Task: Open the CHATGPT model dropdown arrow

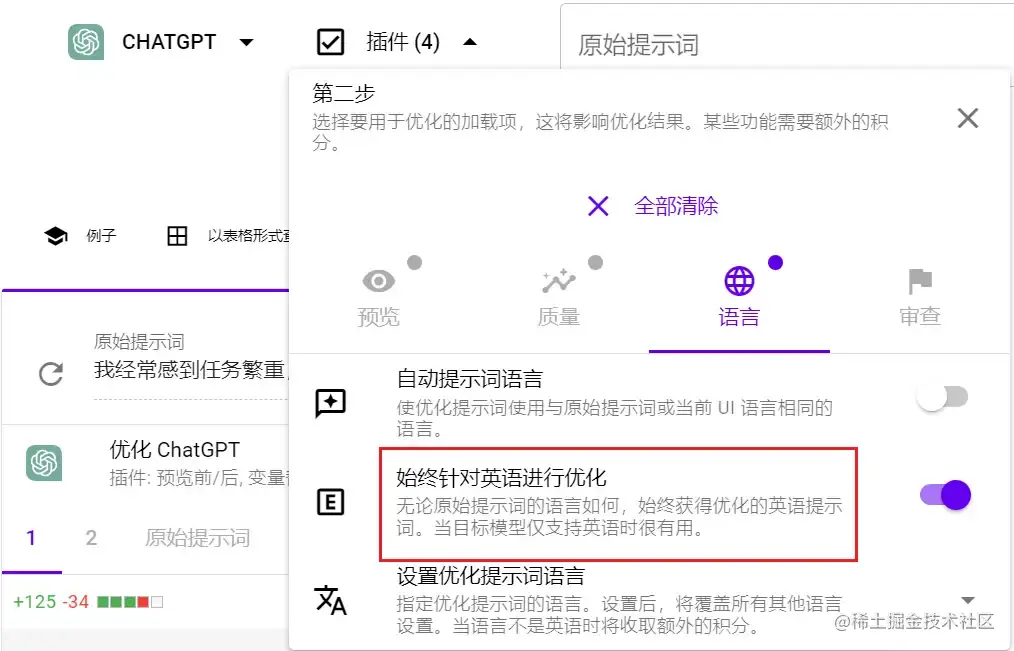Action: pyautogui.click(x=246, y=43)
